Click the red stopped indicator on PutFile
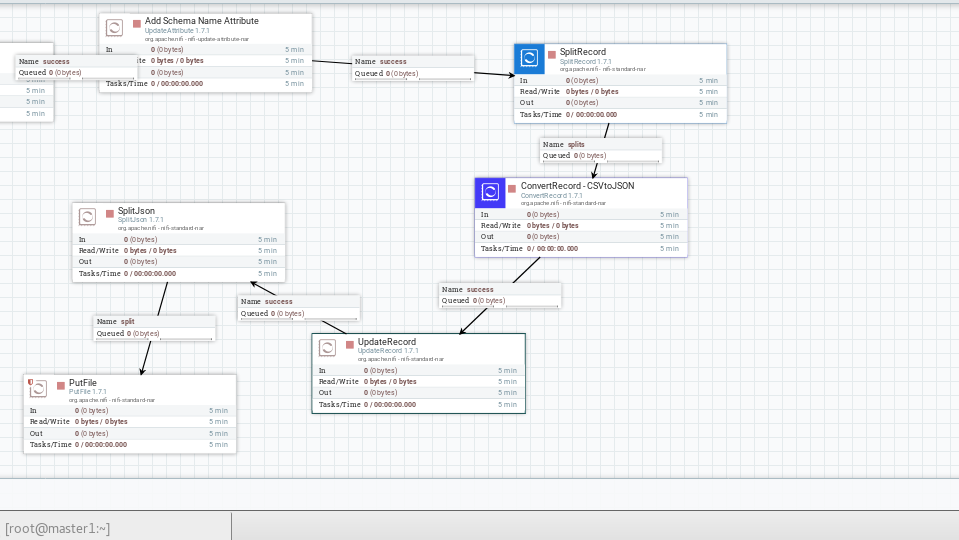Screen dimensions: 959x540 click(x=61, y=385)
